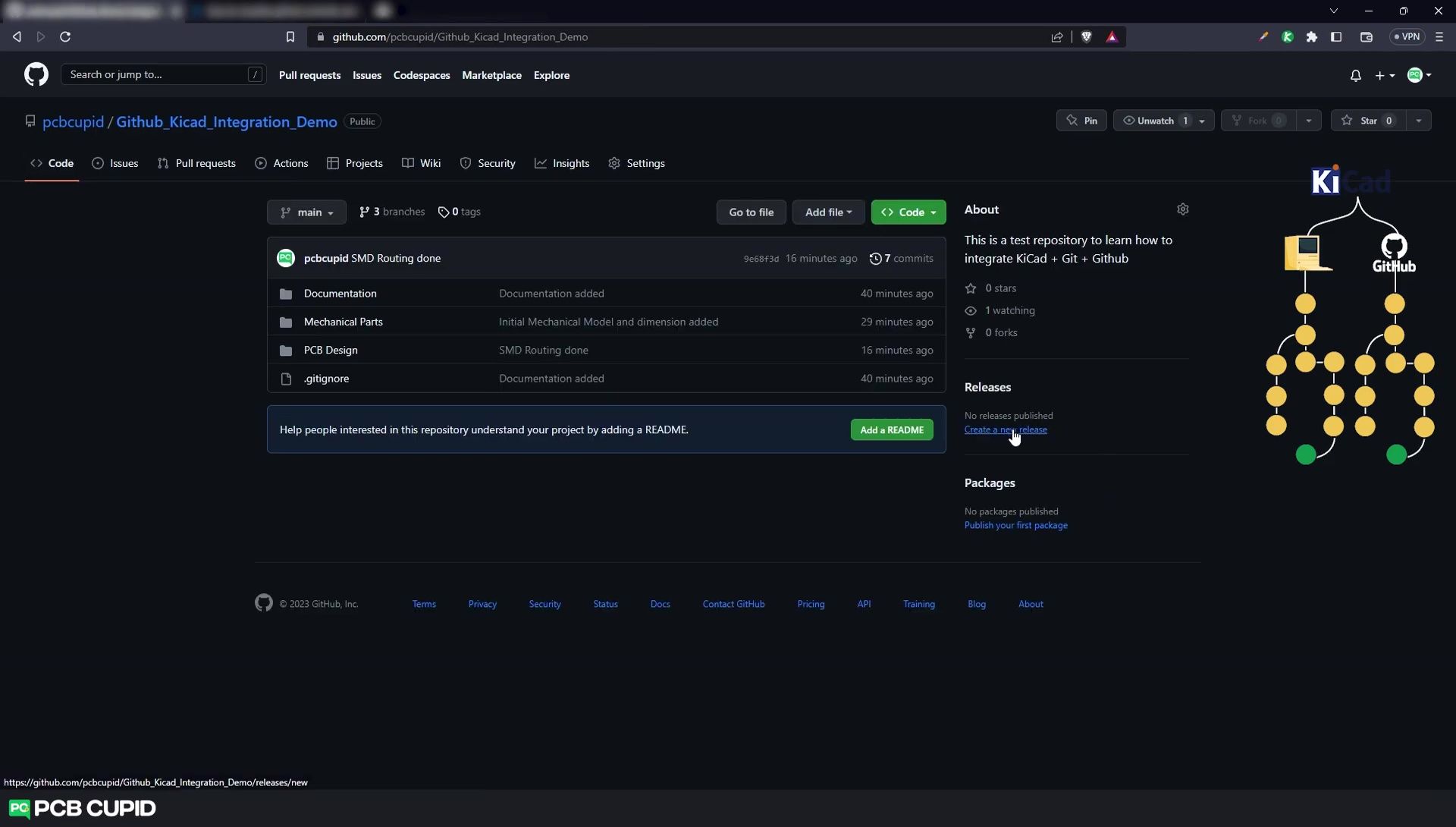Open the PCB Design folder
Screen dimensions: 1456x827
[x=331, y=350]
